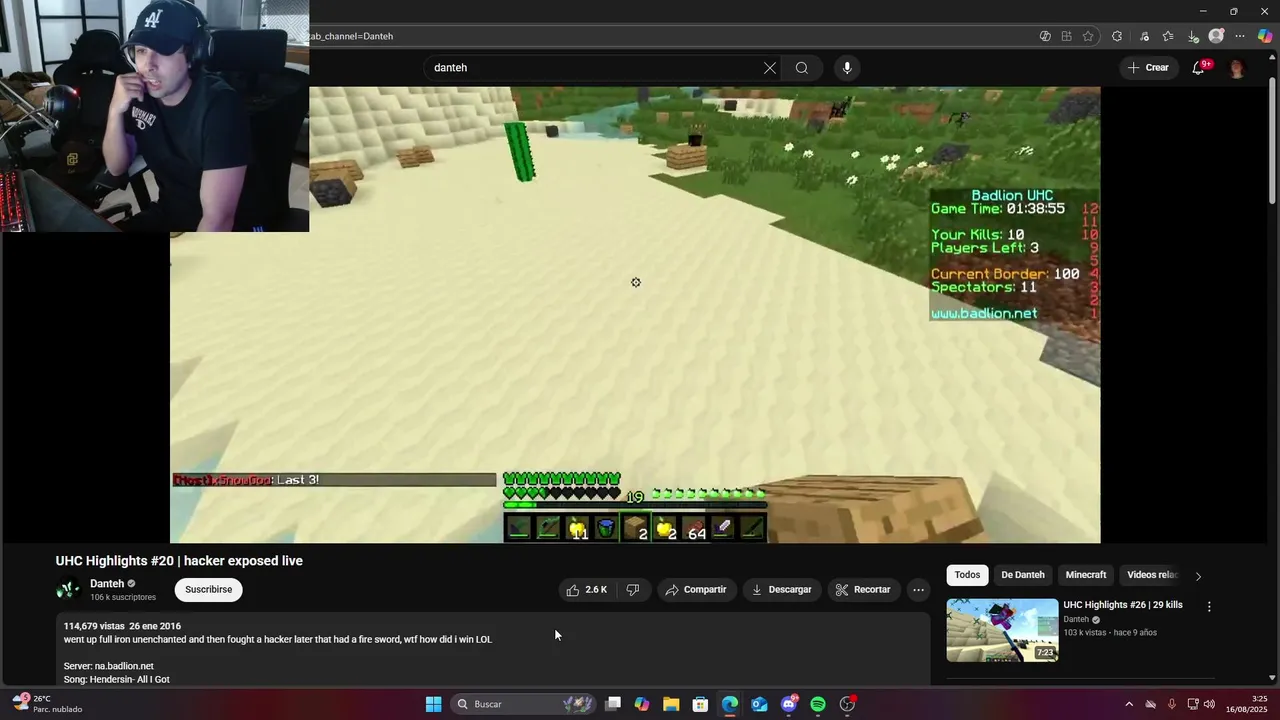Open the weather widget showing 26°C

(x=46, y=704)
